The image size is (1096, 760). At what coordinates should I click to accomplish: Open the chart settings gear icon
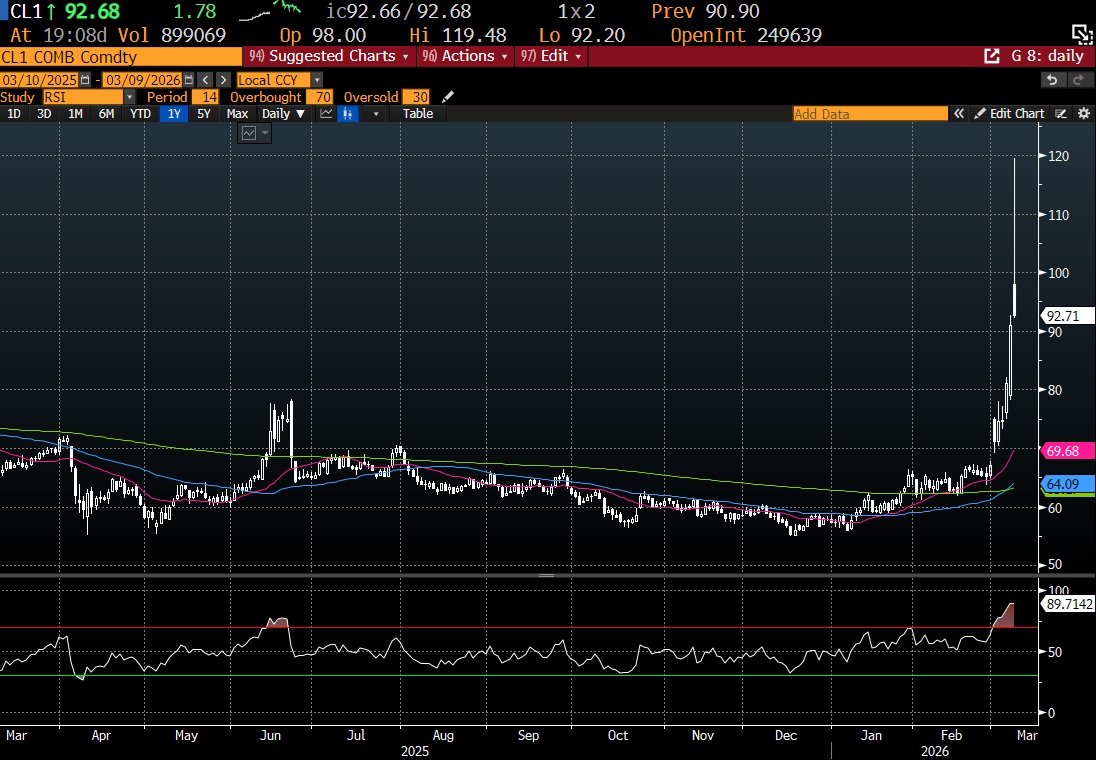point(1083,114)
